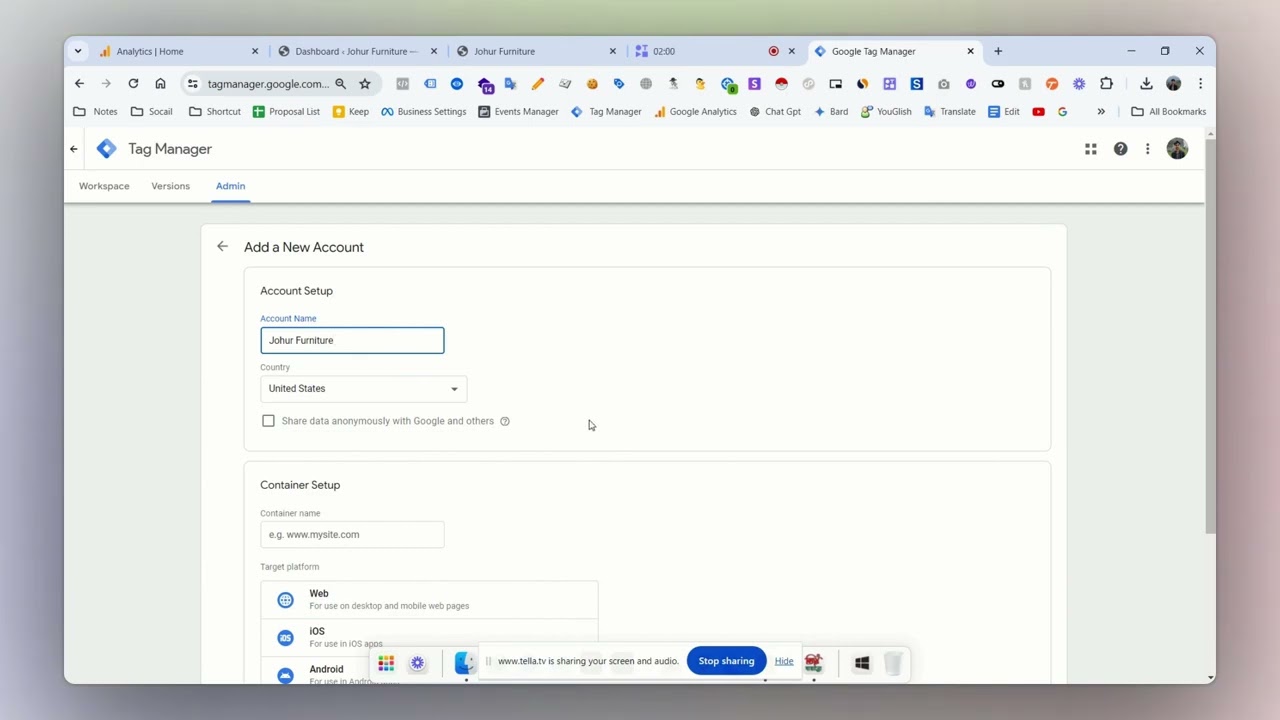Expand the hidden bookmarks chevron
Image resolution: width=1280 pixels, height=720 pixels.
click(1101, 112)
